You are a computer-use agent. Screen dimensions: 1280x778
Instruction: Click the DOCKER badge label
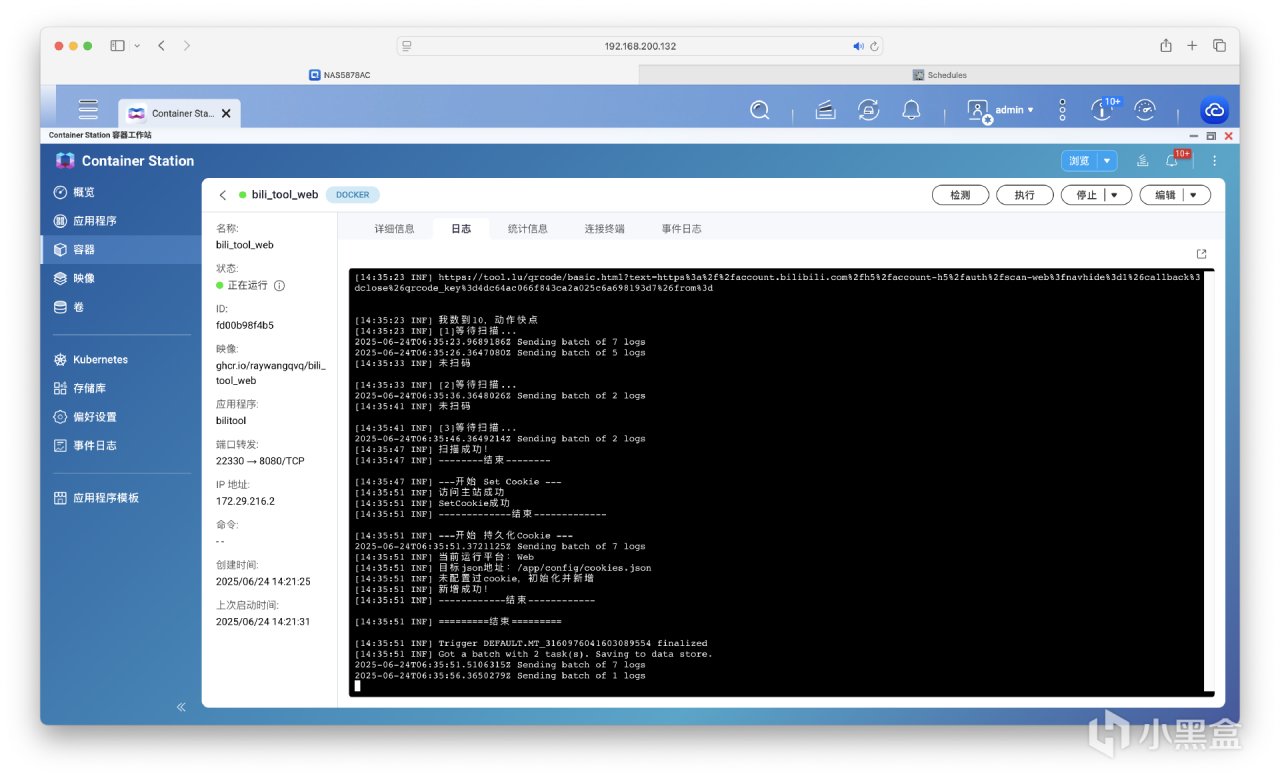(352, 195)
